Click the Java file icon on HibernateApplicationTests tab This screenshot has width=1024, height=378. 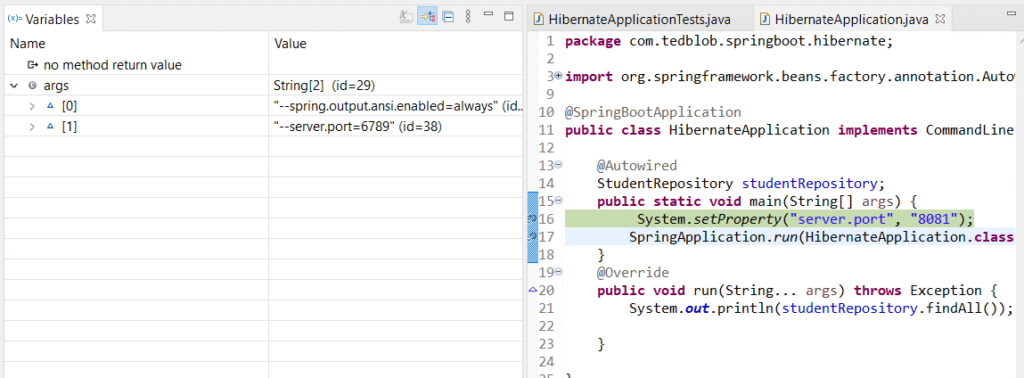pos(539,19)
